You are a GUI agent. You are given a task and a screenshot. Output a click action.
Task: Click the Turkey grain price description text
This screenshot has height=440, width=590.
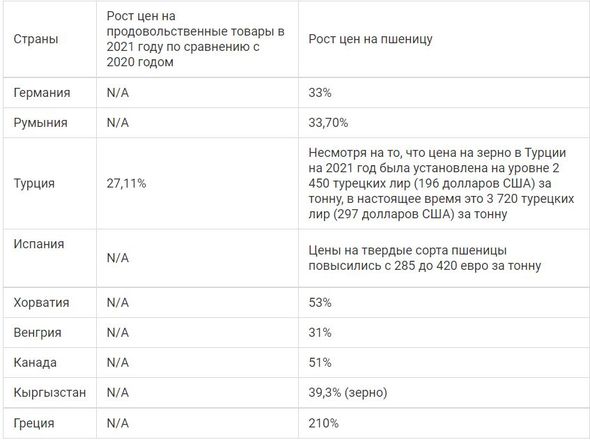[x=441, y=183]
